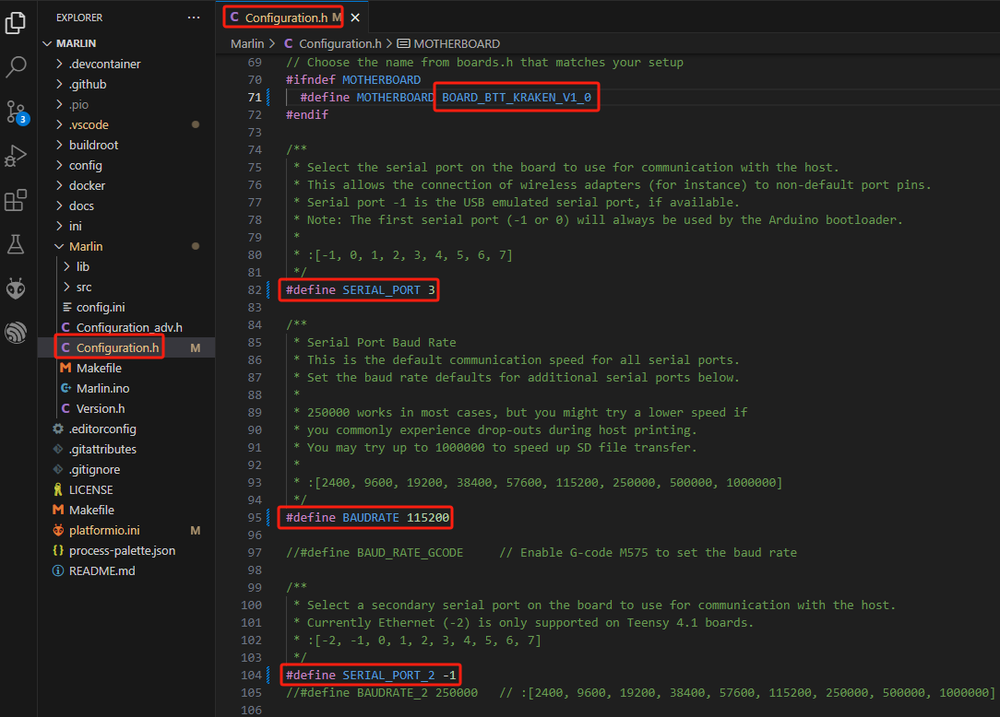
Task: Open Configuration_adv.h in the explorer
Action: click(x=129, y=327)
